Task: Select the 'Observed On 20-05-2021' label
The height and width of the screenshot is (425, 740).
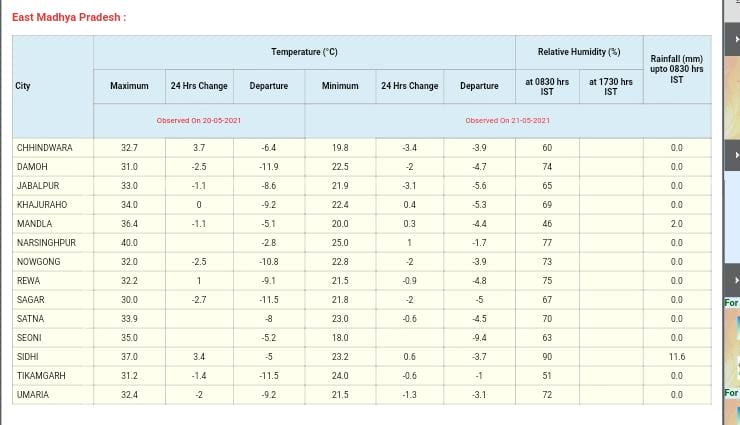Action: pyautogui.click(x=199, y=120)
